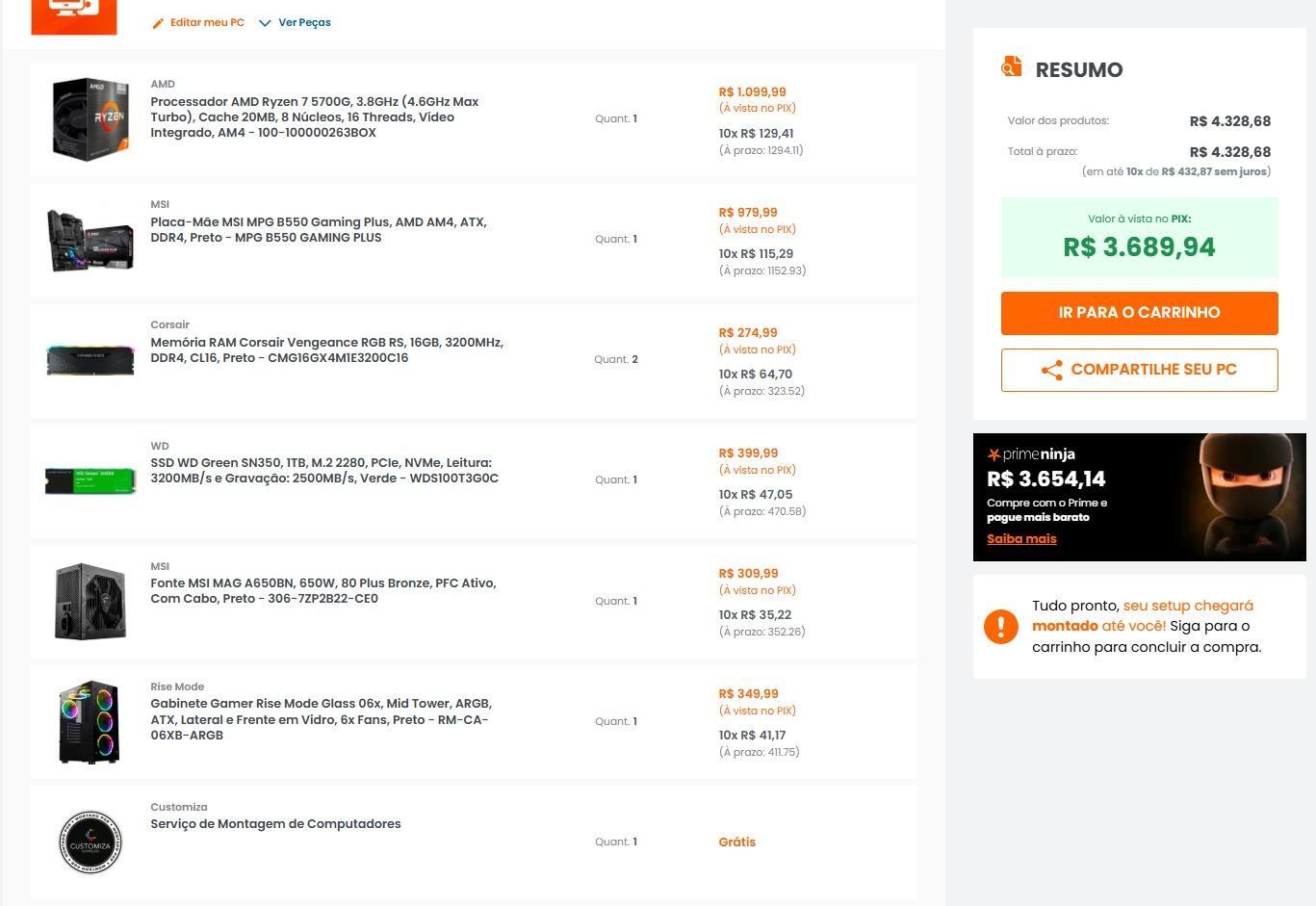This screenshot has height=906, width=1316.
Task: Click the 10x R$ 129,41 installment text
Action: click(x=756, y=134)
